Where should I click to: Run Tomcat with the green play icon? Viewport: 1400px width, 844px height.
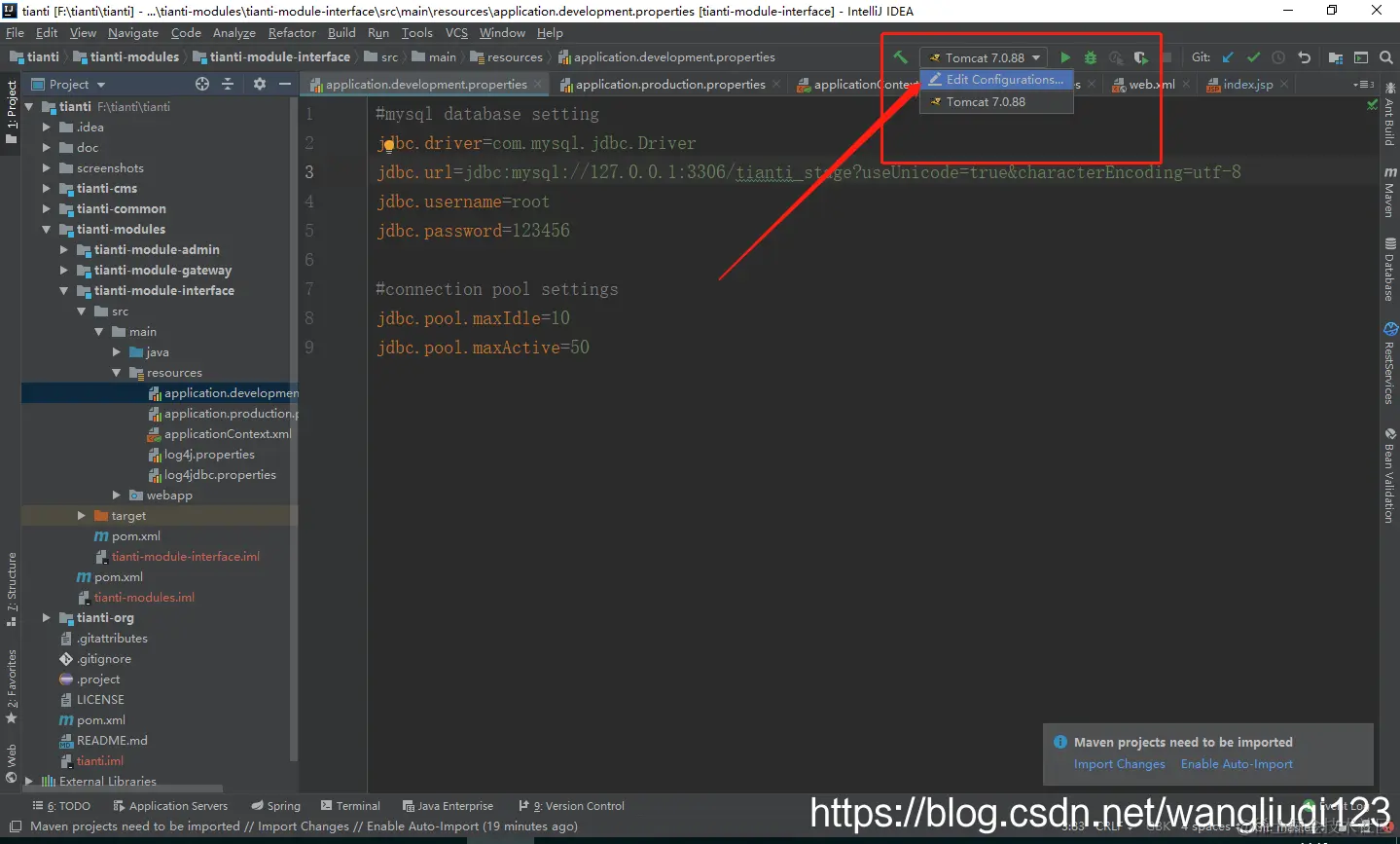(1065, 57)
